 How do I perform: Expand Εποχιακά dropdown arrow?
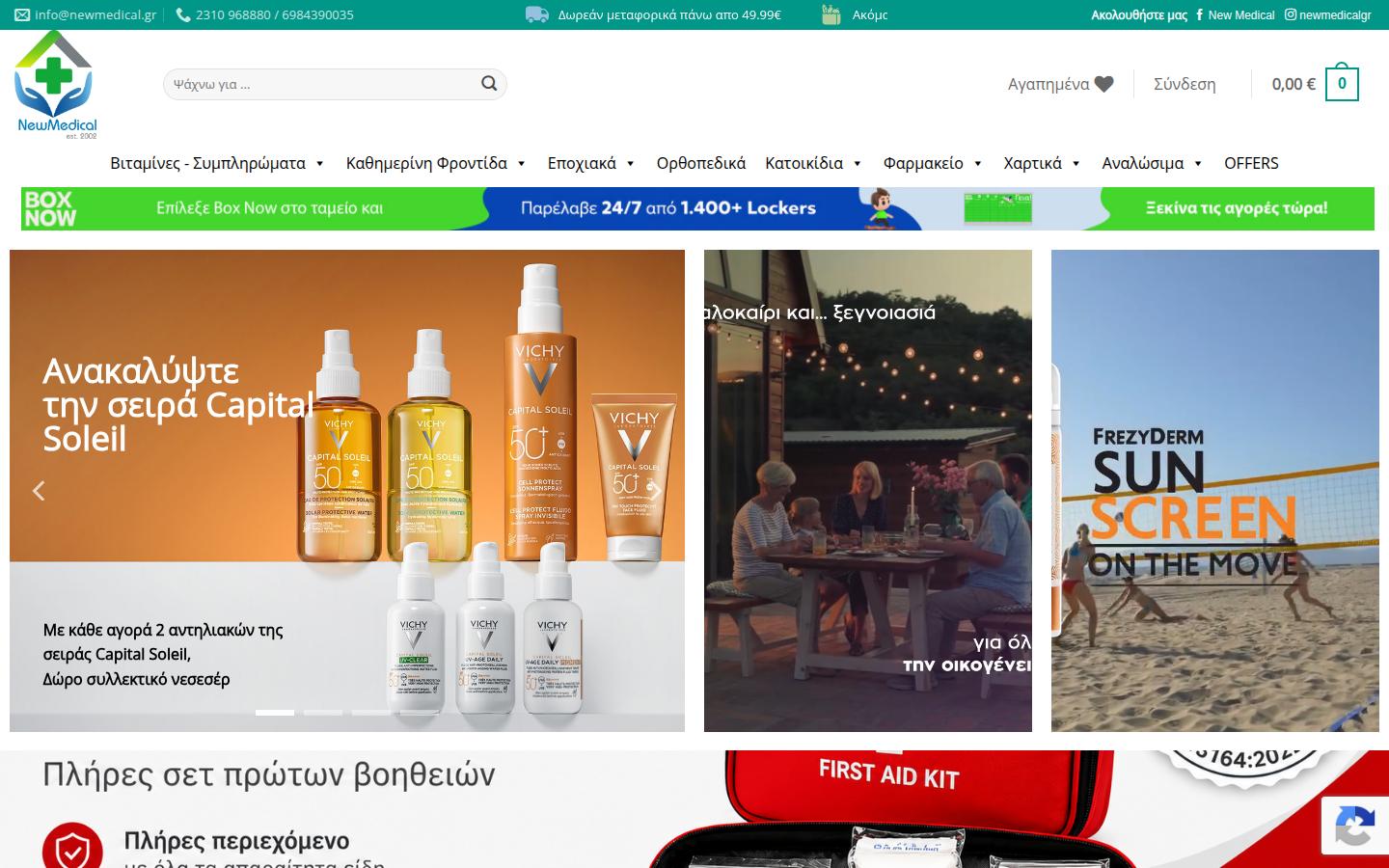pyautogui.click(x=631, y=164)
